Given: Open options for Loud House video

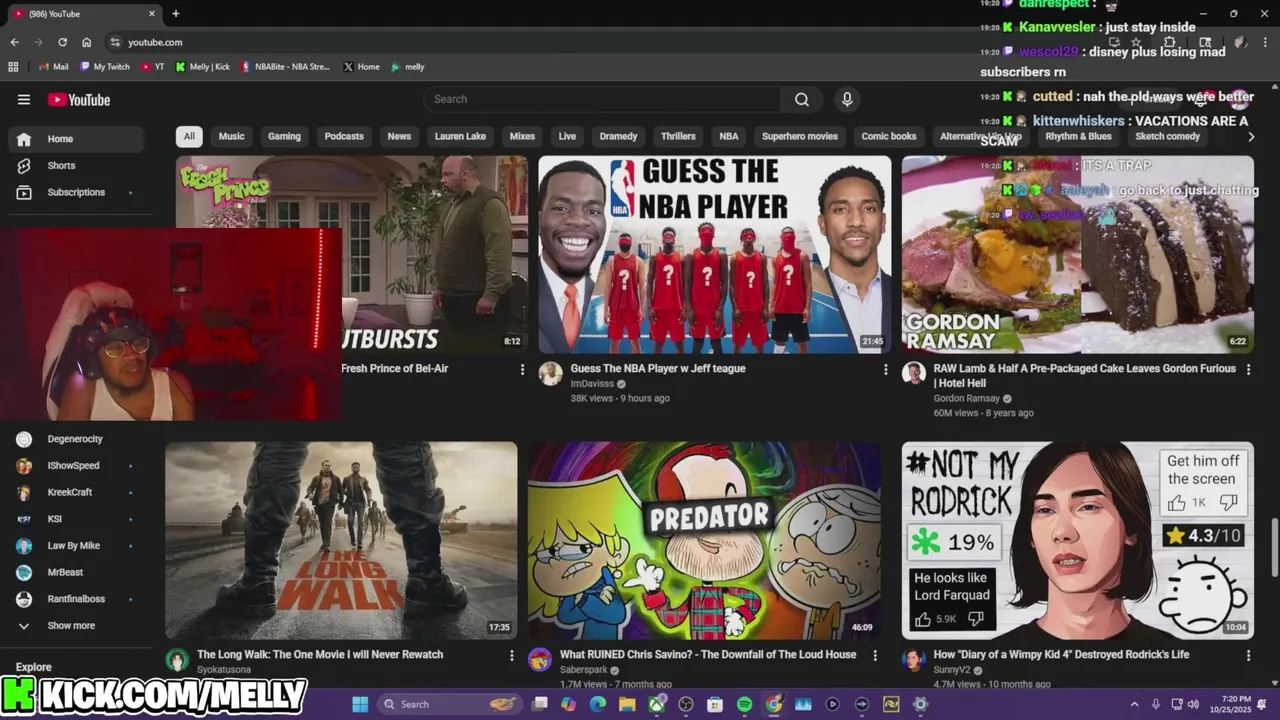Looking at the screenshot, I should coord(875,655).
